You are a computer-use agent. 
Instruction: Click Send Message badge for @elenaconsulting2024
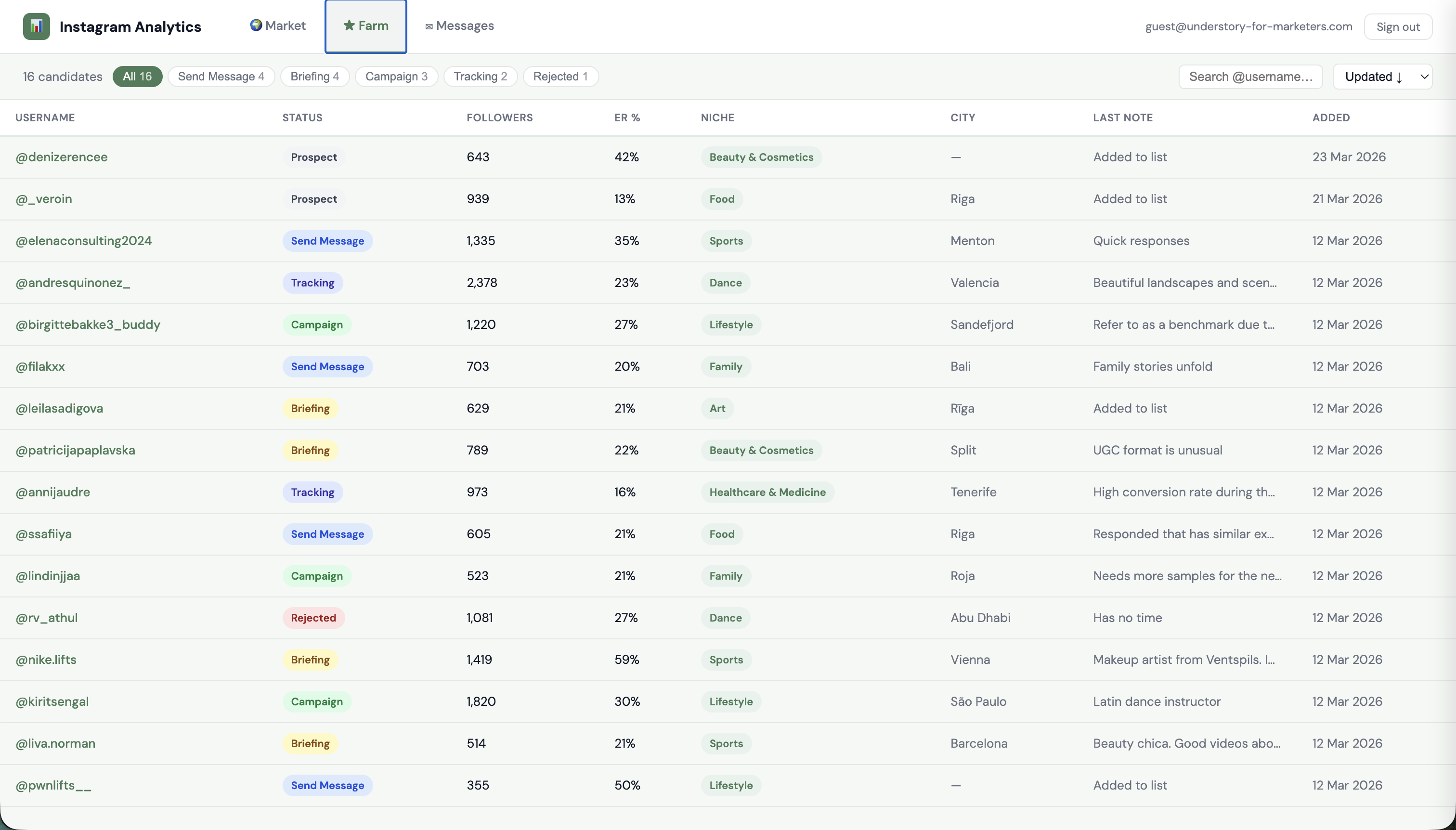pyautogui.click(x=327, y=241)
